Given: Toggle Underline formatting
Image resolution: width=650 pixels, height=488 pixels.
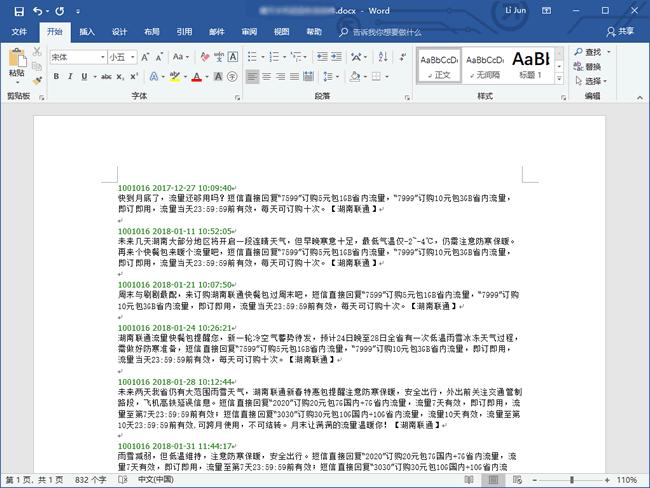Looking at the screenshot, I should coord(84,77).
